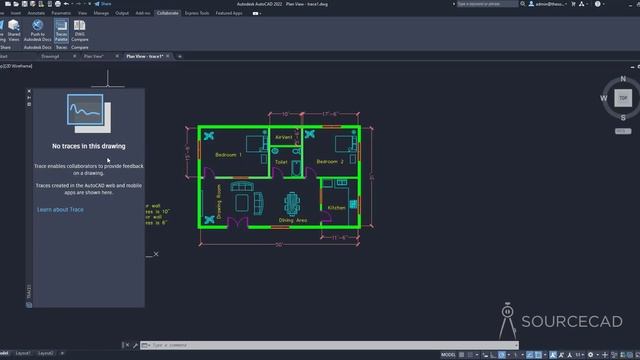This screenshot has height=360, width=640.
Task: Click the command line input field
Action: (x=329, y=345)
